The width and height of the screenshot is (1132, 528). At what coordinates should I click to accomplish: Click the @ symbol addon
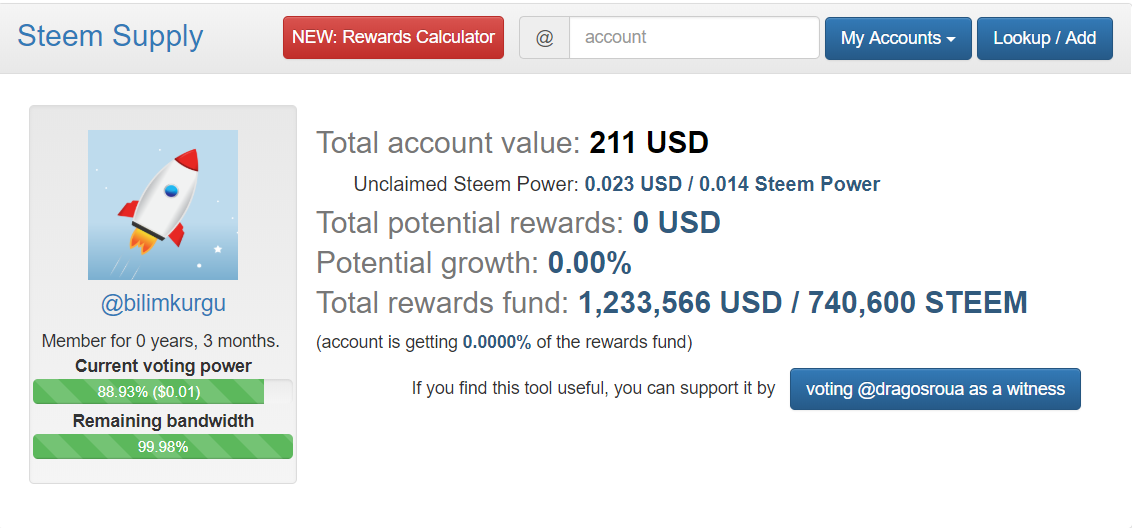click(x=544, y=38)
